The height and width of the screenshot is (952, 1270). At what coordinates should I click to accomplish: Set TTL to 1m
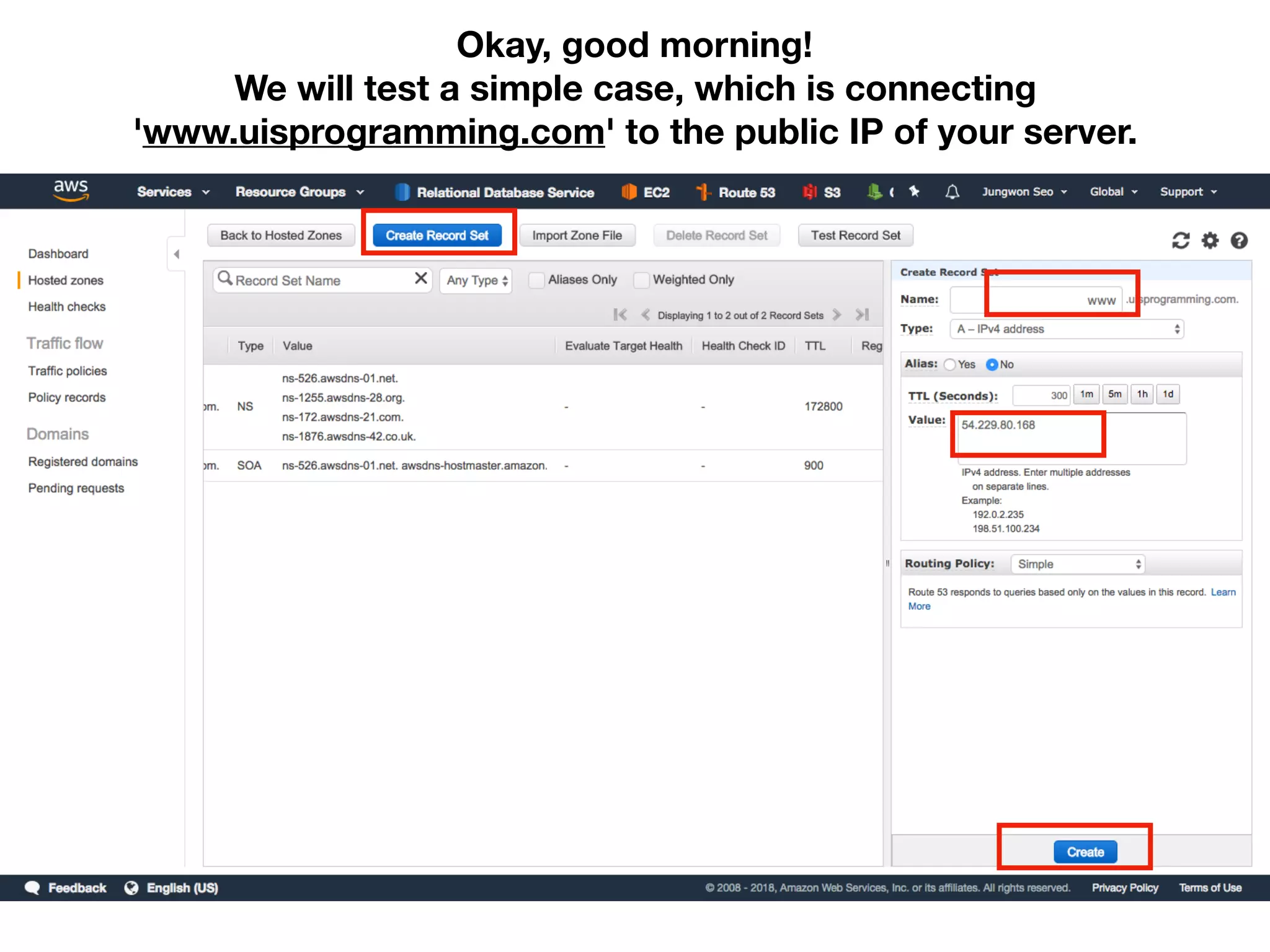[x=1087, y=394]
